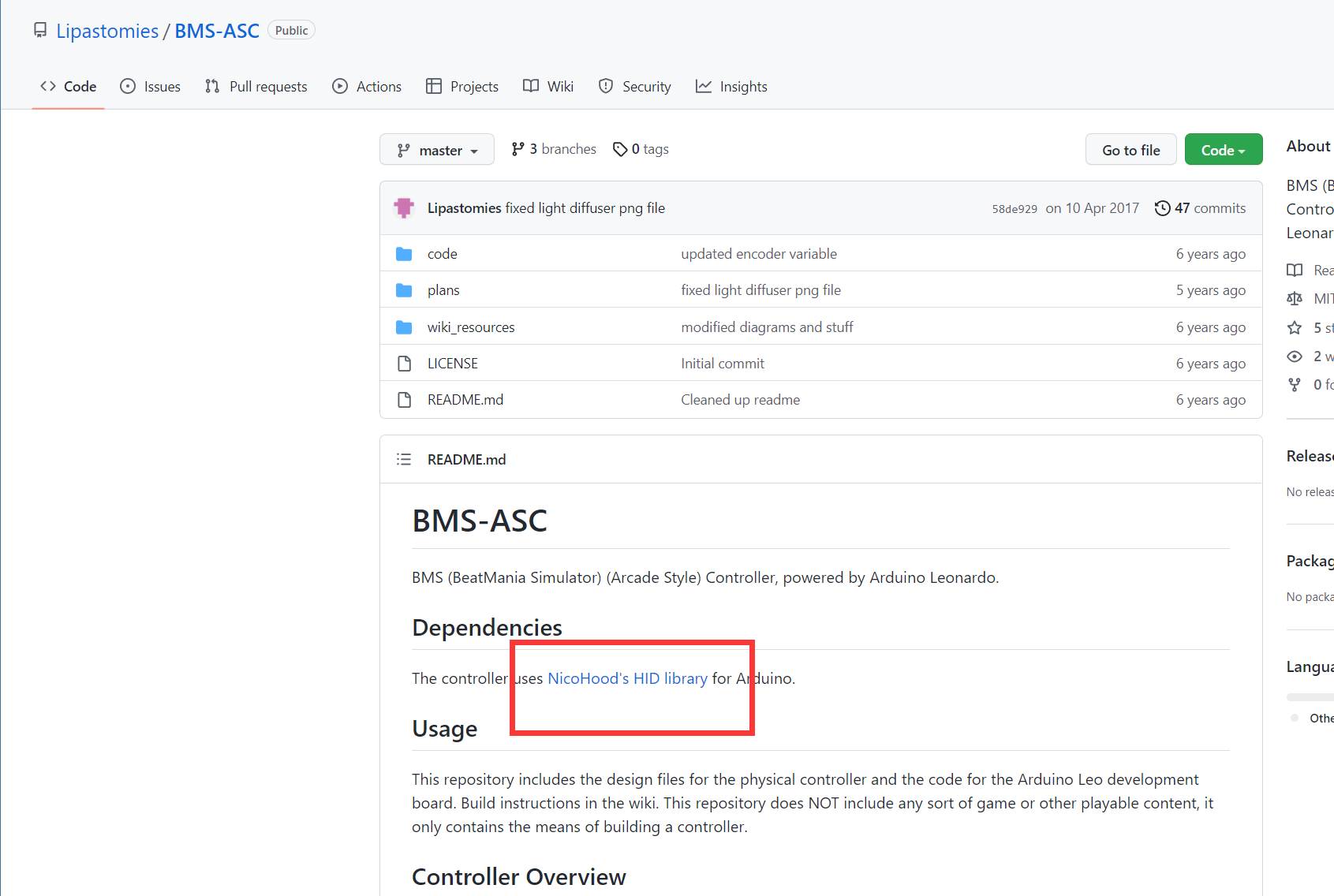1334x896 pixels.
Task: Open 'modified diagrams and stuff' commit
Action: pos(767,327)
